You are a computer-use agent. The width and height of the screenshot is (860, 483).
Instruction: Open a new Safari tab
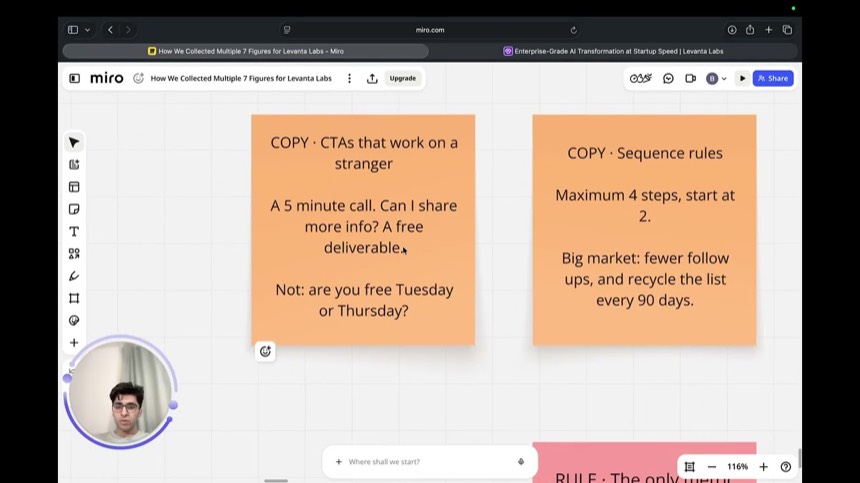[768, 30]
